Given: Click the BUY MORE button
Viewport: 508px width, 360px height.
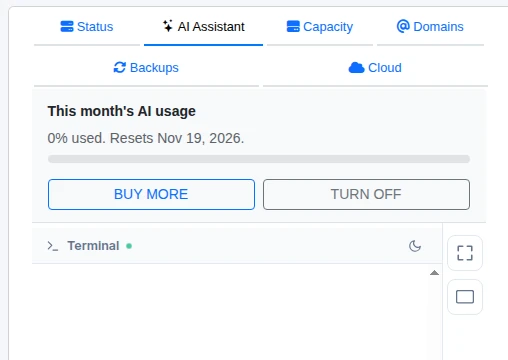Looking at the screenshot, I should pyautogui.click(x=151, y=194).
